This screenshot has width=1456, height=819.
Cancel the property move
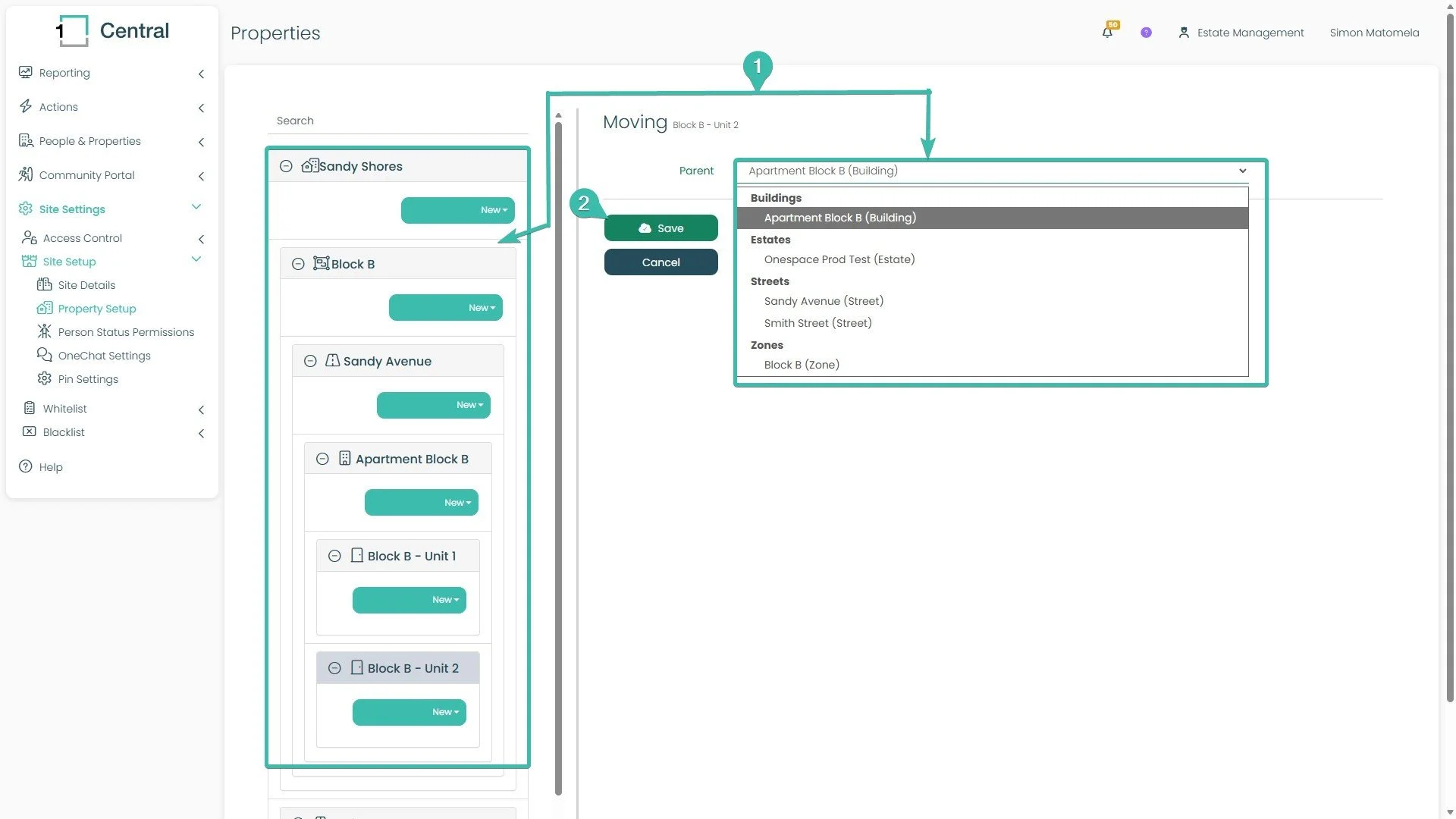pos(661,262)
